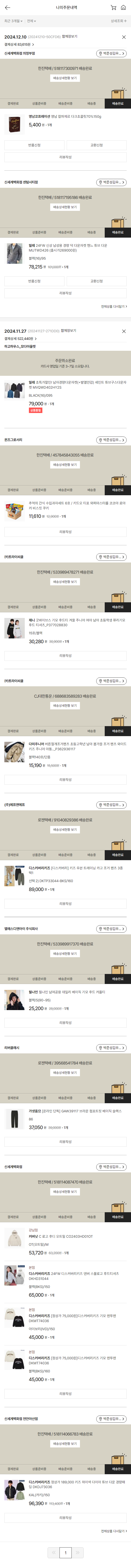The image size is (131, 1568).
Task: Open the home icon in the header
Action: tap(124, 7)
